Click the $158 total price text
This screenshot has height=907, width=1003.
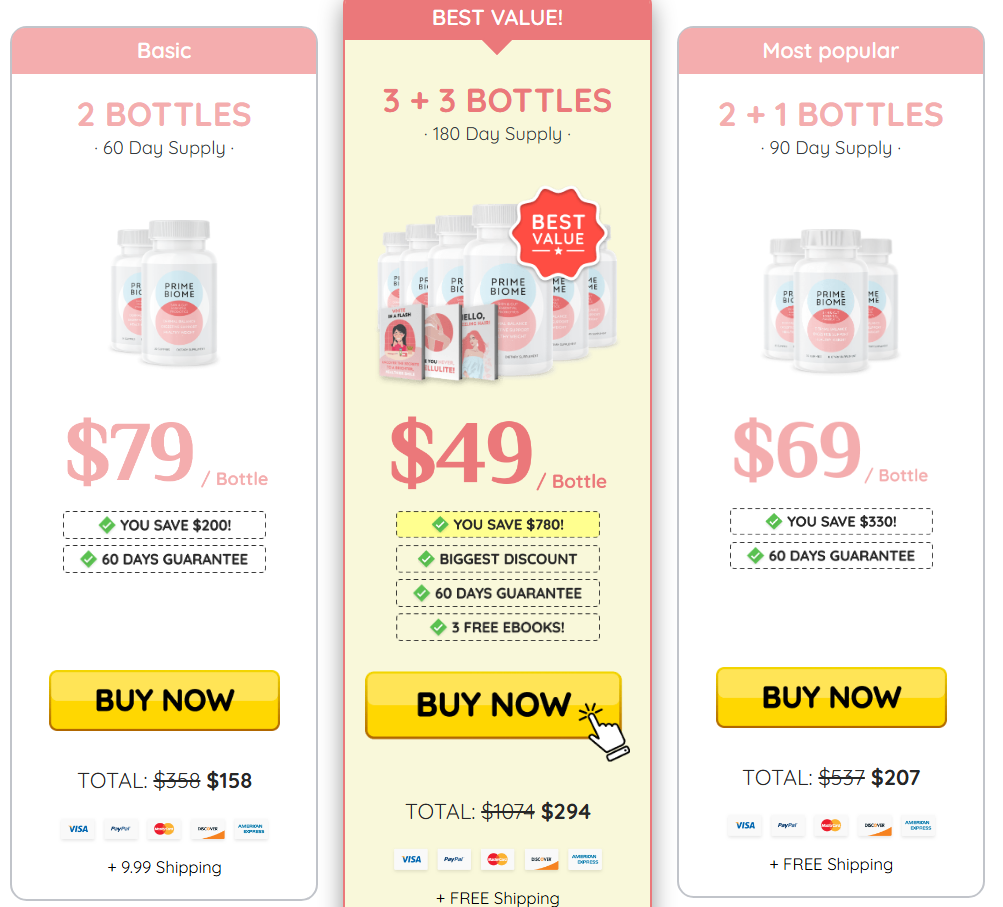pos(229,780)
